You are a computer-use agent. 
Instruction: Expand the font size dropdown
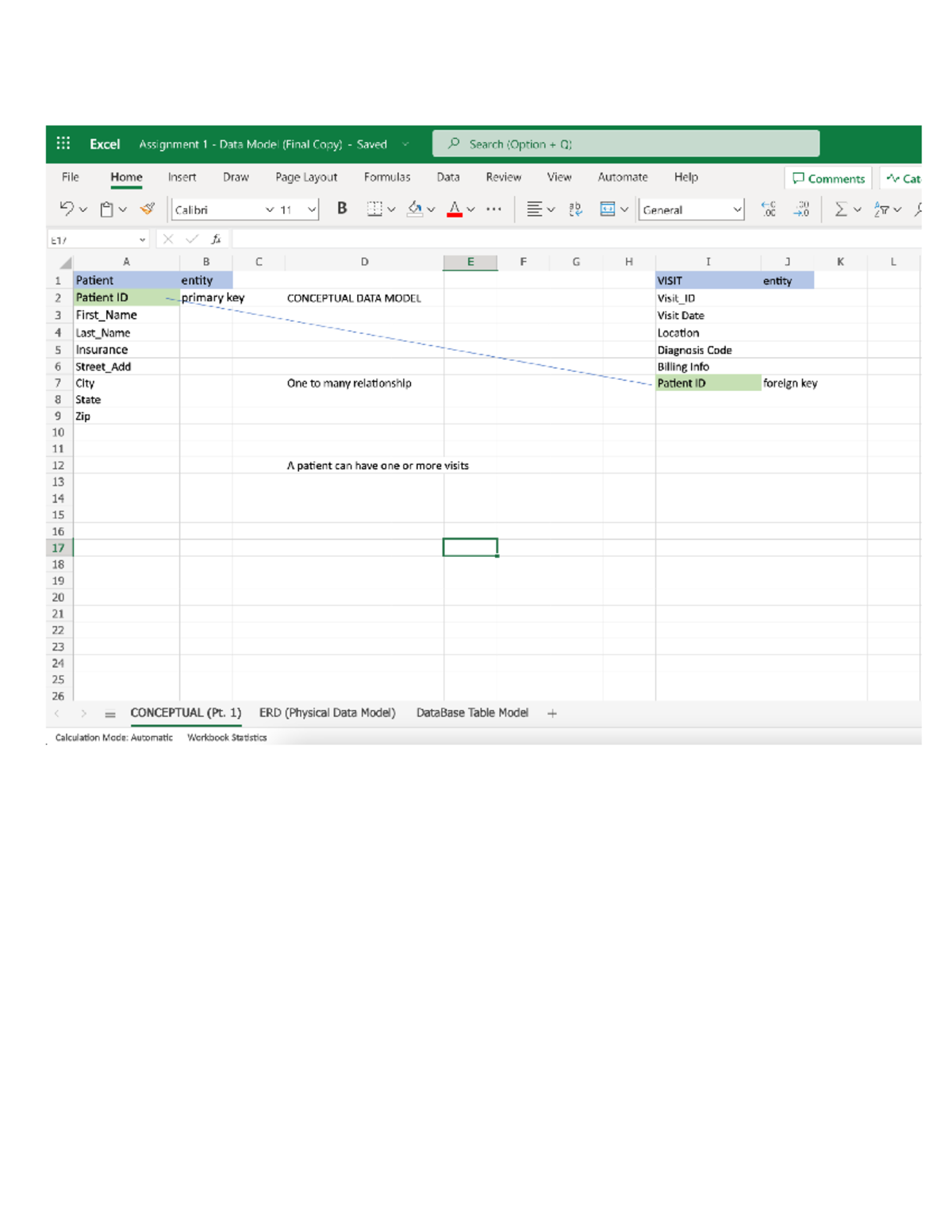[312, 210]
